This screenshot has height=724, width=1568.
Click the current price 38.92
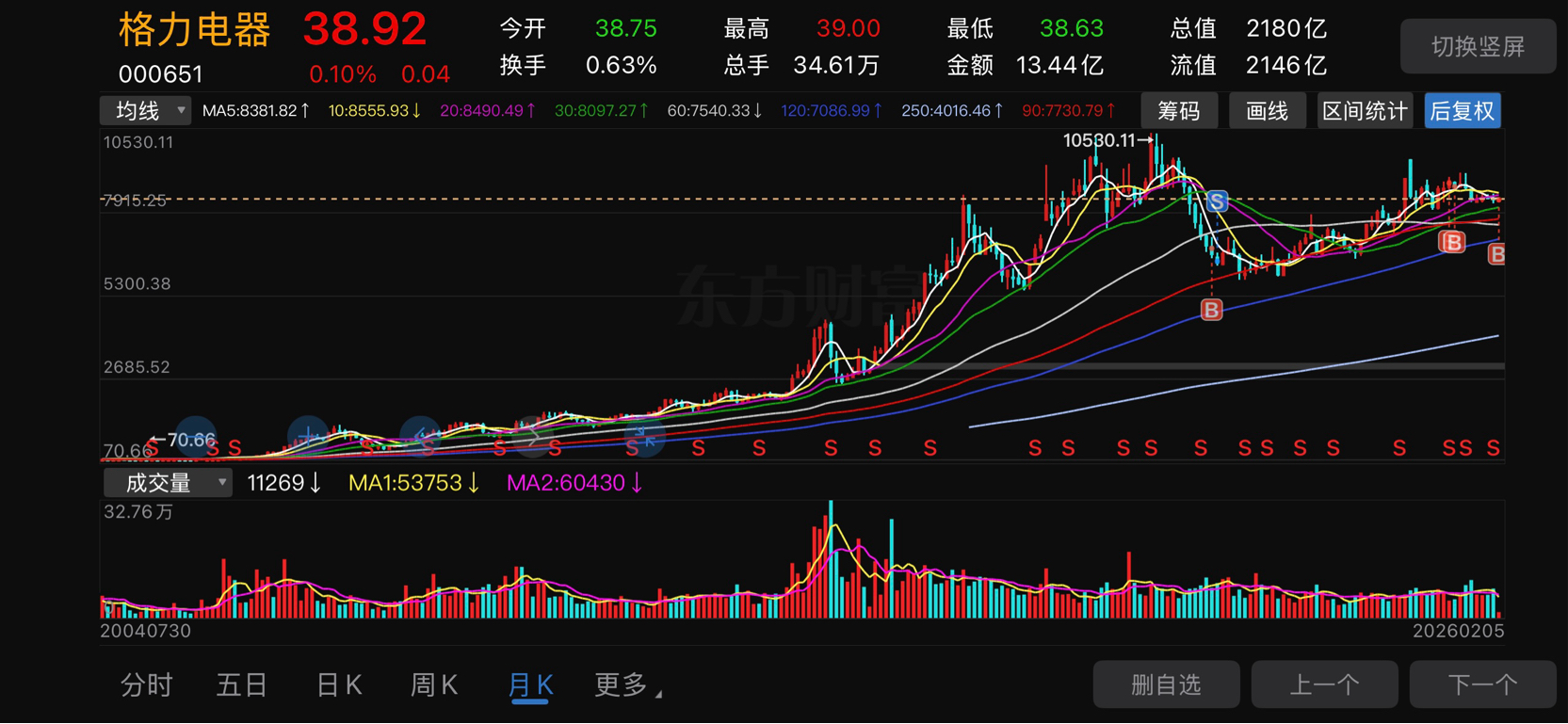pos(365,30)
